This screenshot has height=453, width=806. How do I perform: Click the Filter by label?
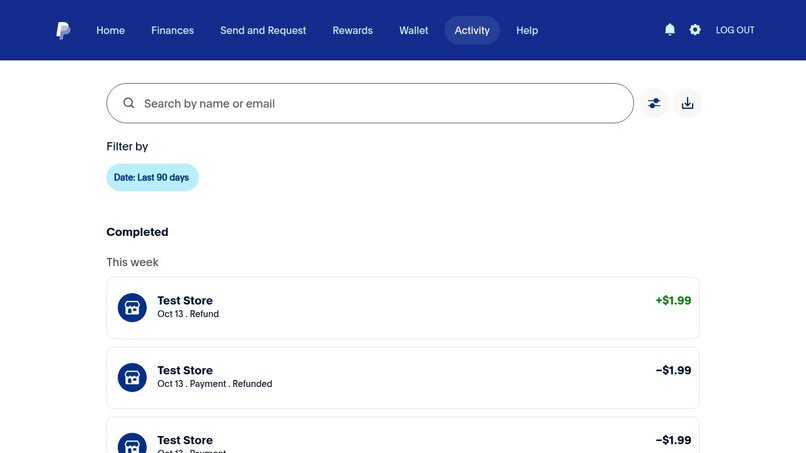pos(127,147)
